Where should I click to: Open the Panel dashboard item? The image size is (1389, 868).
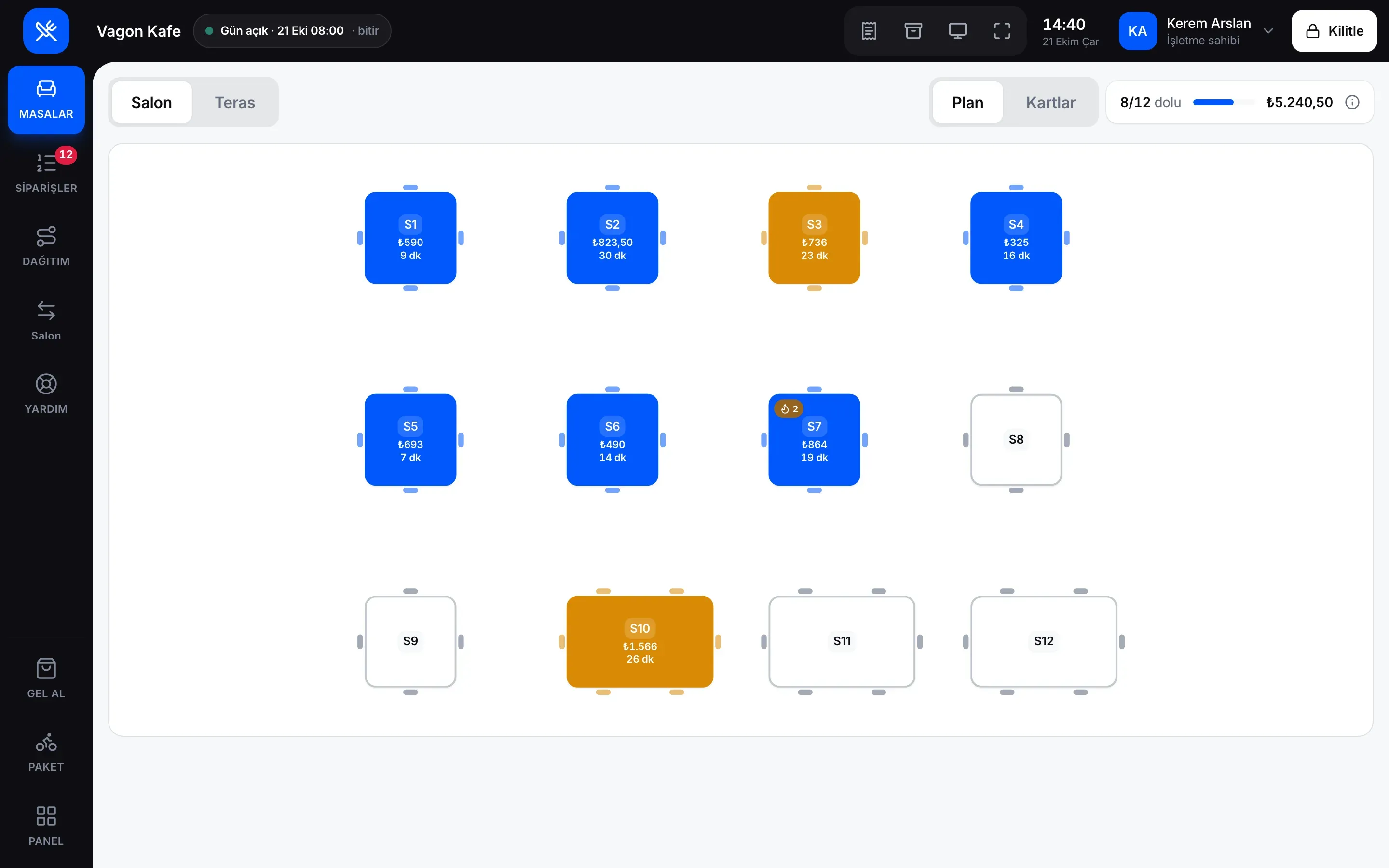tap(46, 826)
